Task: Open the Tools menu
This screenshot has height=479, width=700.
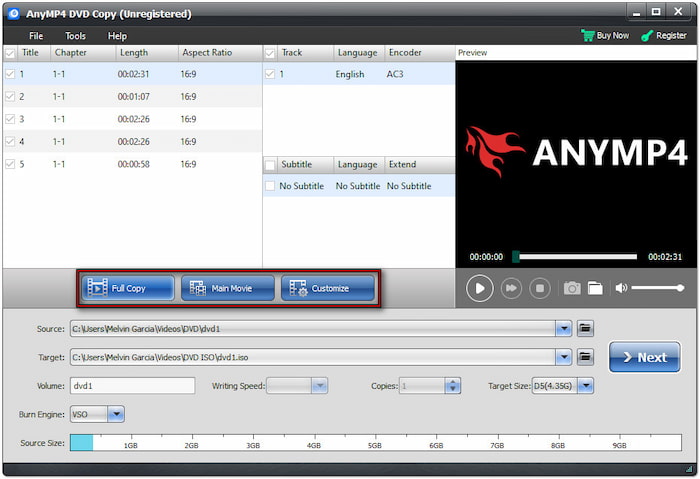Action: coord(76,36)
